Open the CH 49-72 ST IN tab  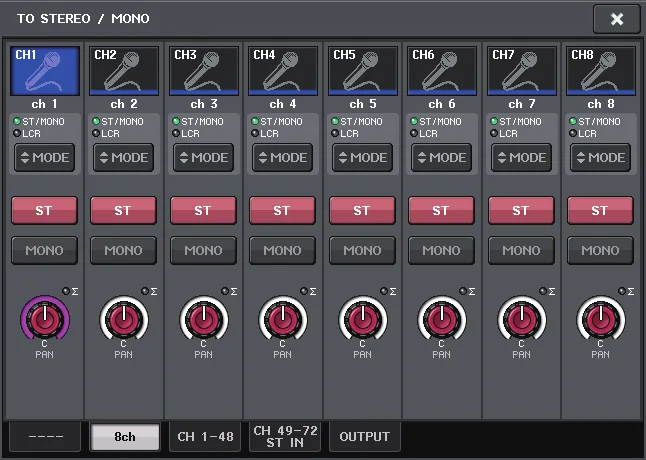pyautogui.click(x=285, y=437)
